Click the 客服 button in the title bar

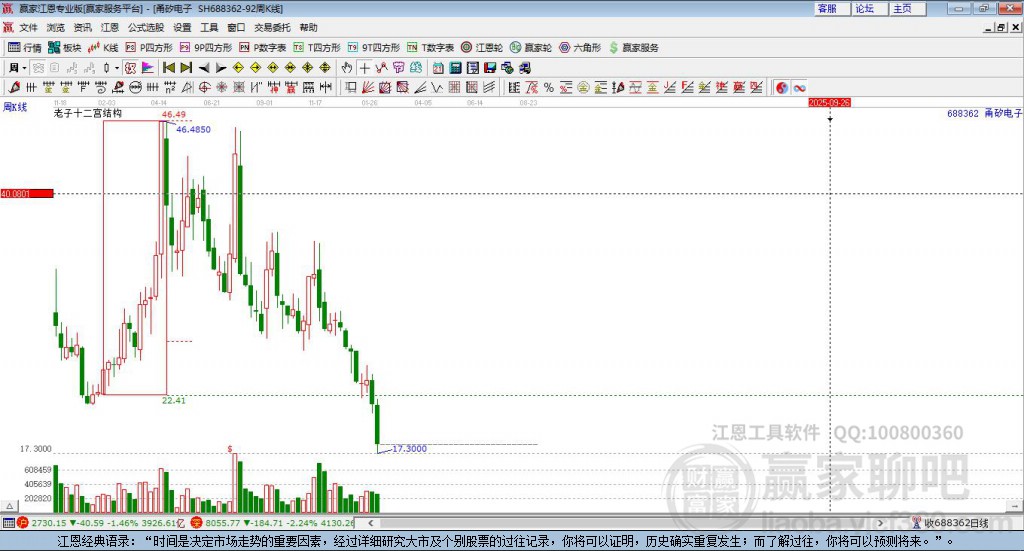pos(833,8)
